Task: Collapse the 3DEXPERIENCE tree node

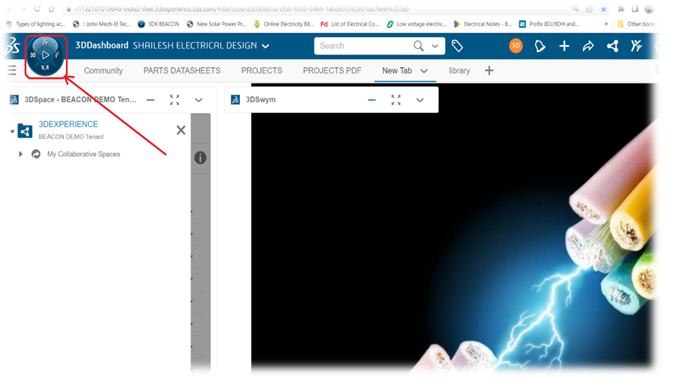Action: (x=12, y=131)
